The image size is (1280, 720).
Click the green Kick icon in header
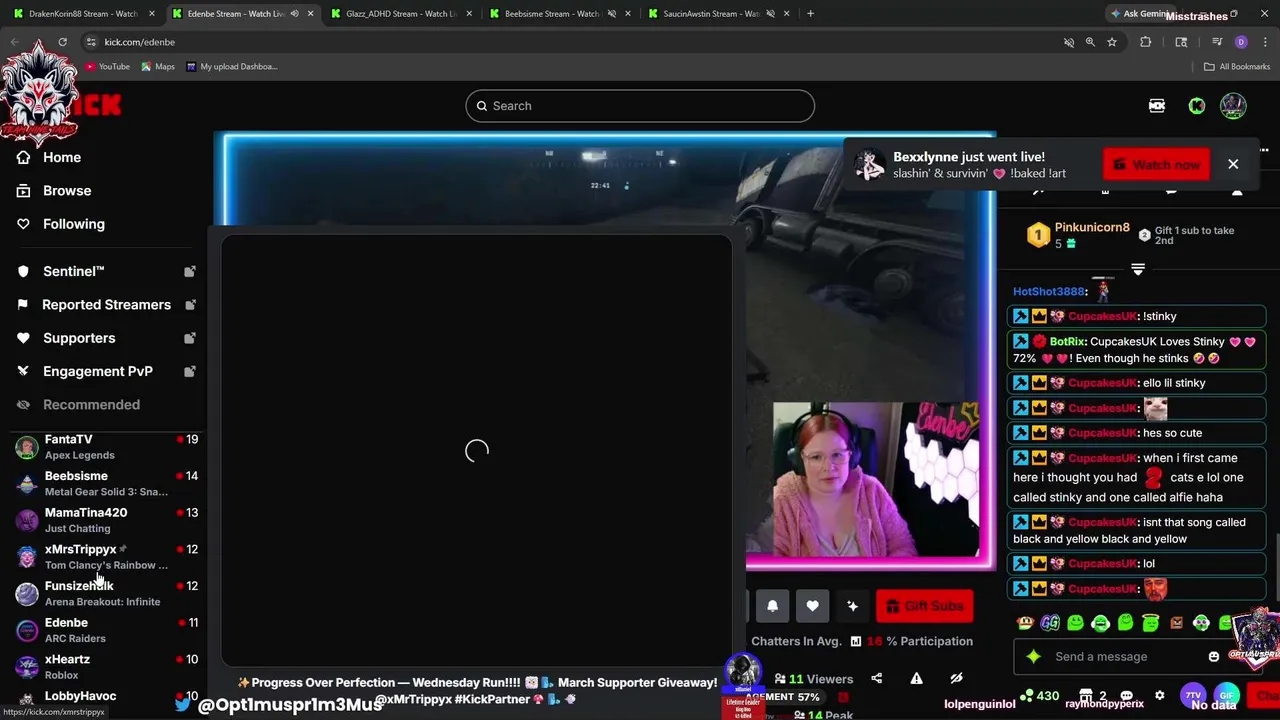[1197, 106]
